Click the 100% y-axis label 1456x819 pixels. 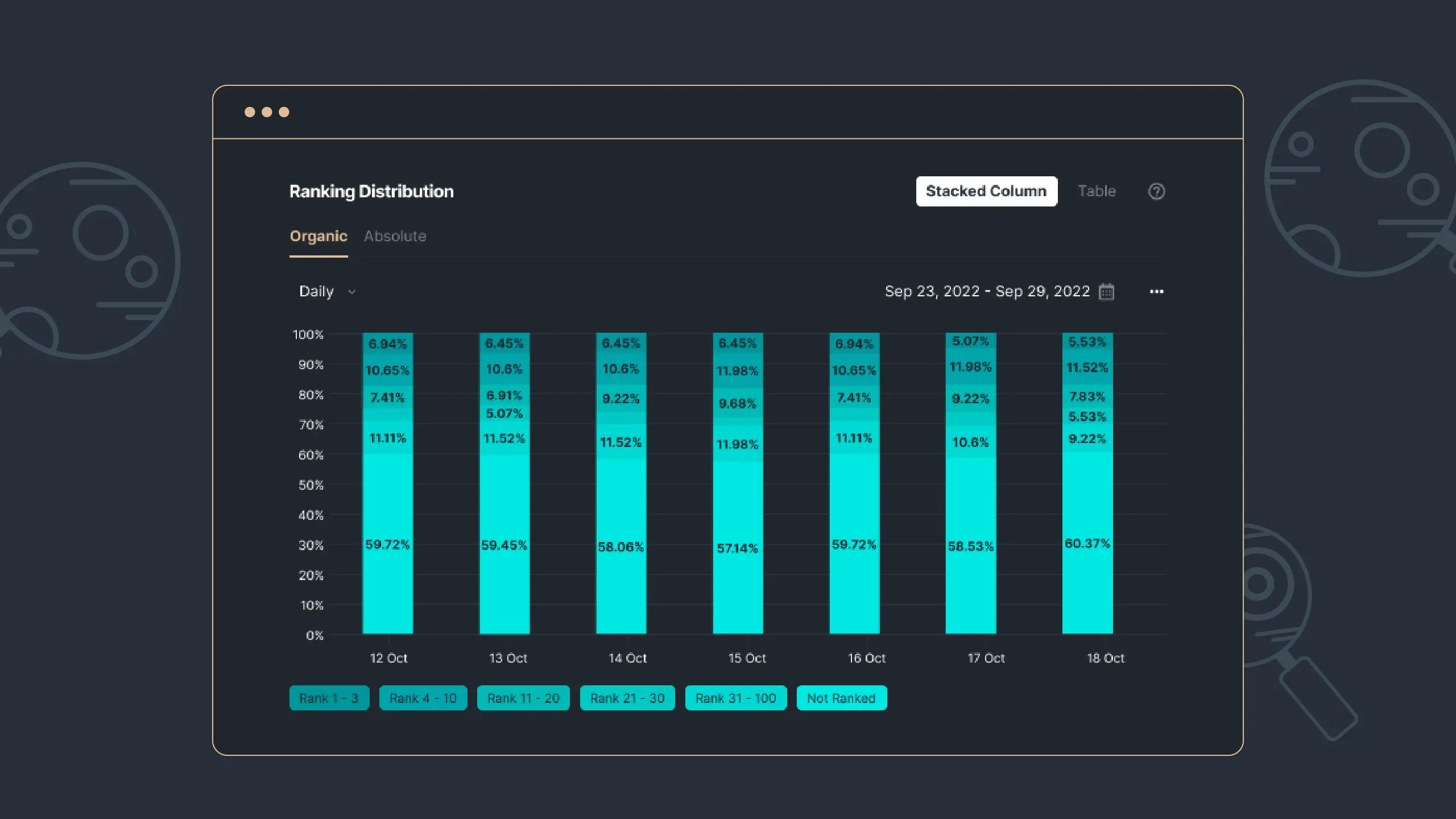coord(308,334)
